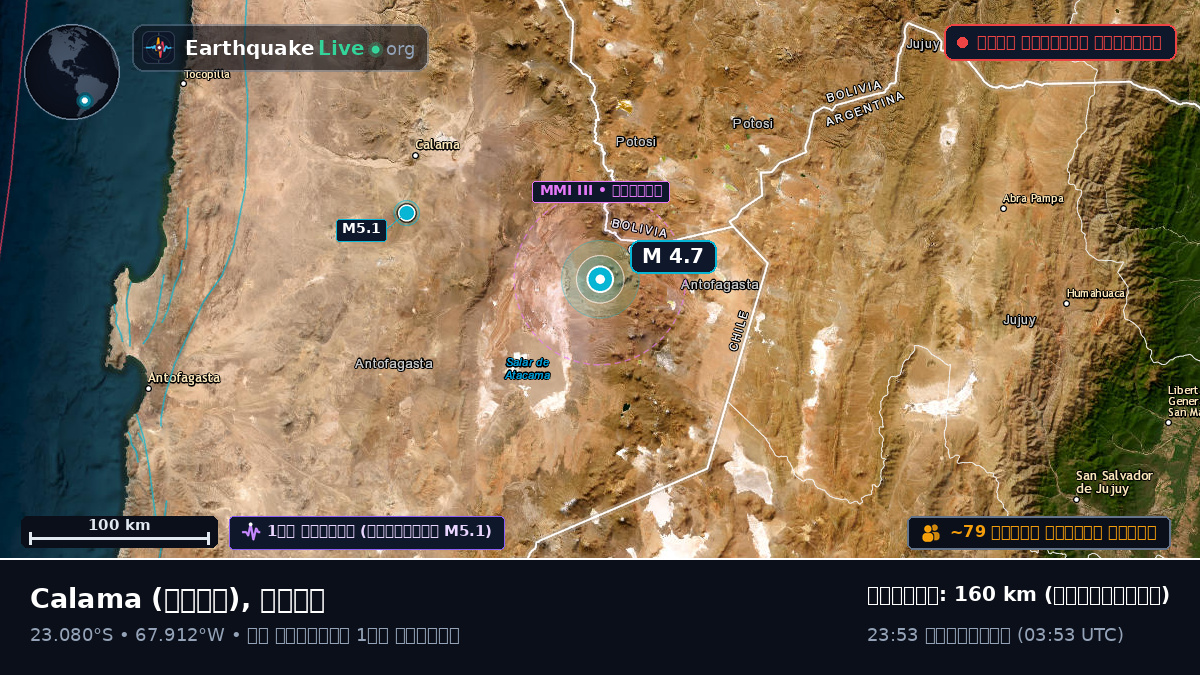Screen dimensions: 1200x675
Task: Click the Salar de Atacama label
Action: pos(527,368)
